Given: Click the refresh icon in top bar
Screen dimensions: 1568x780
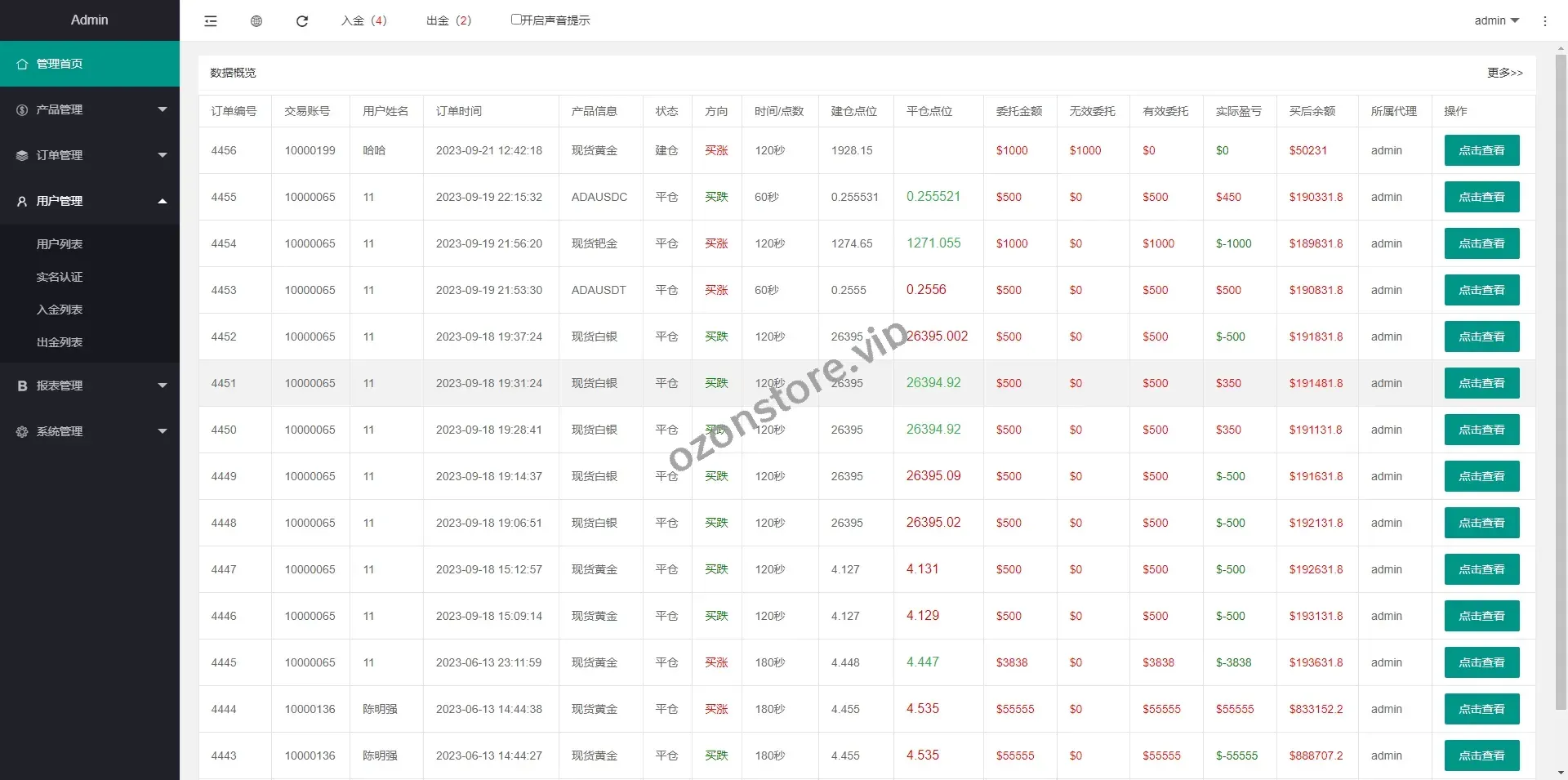Looking at the screenshot, I should (302, 21).
